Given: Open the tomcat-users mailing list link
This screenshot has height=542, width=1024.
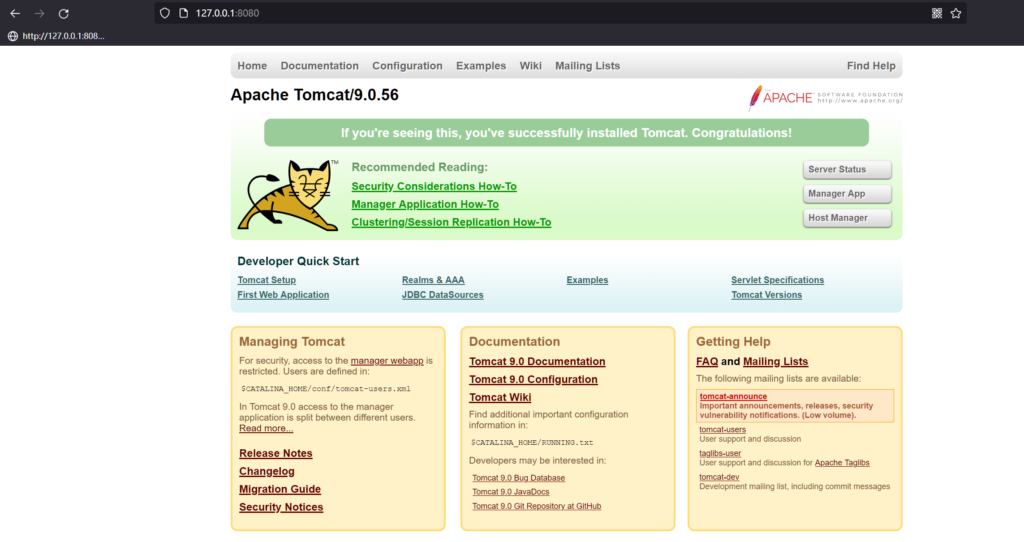Looking at the screenshot, I should 722,430.
